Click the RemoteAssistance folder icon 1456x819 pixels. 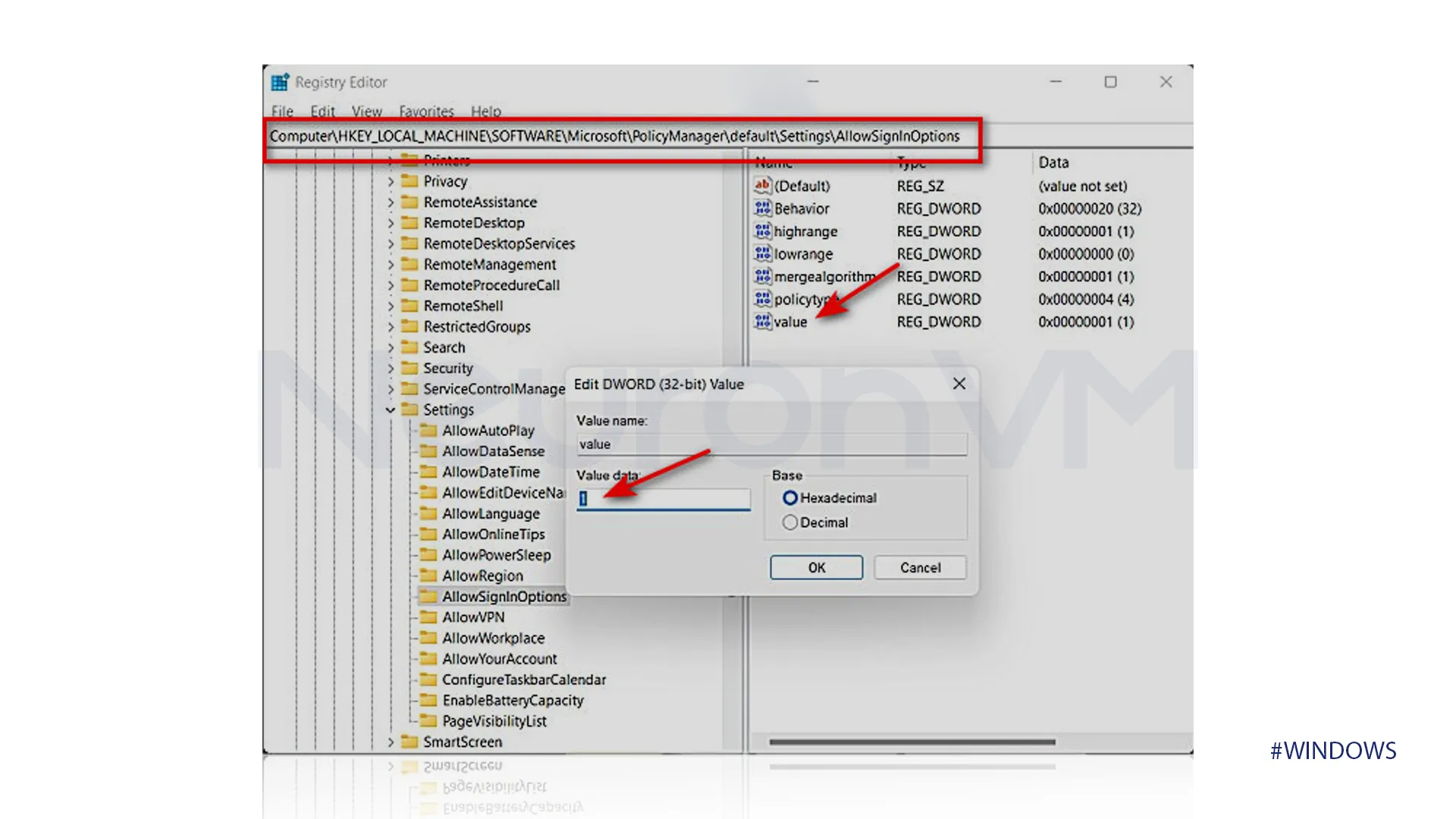pyautogui.click(x=409, y=202)
